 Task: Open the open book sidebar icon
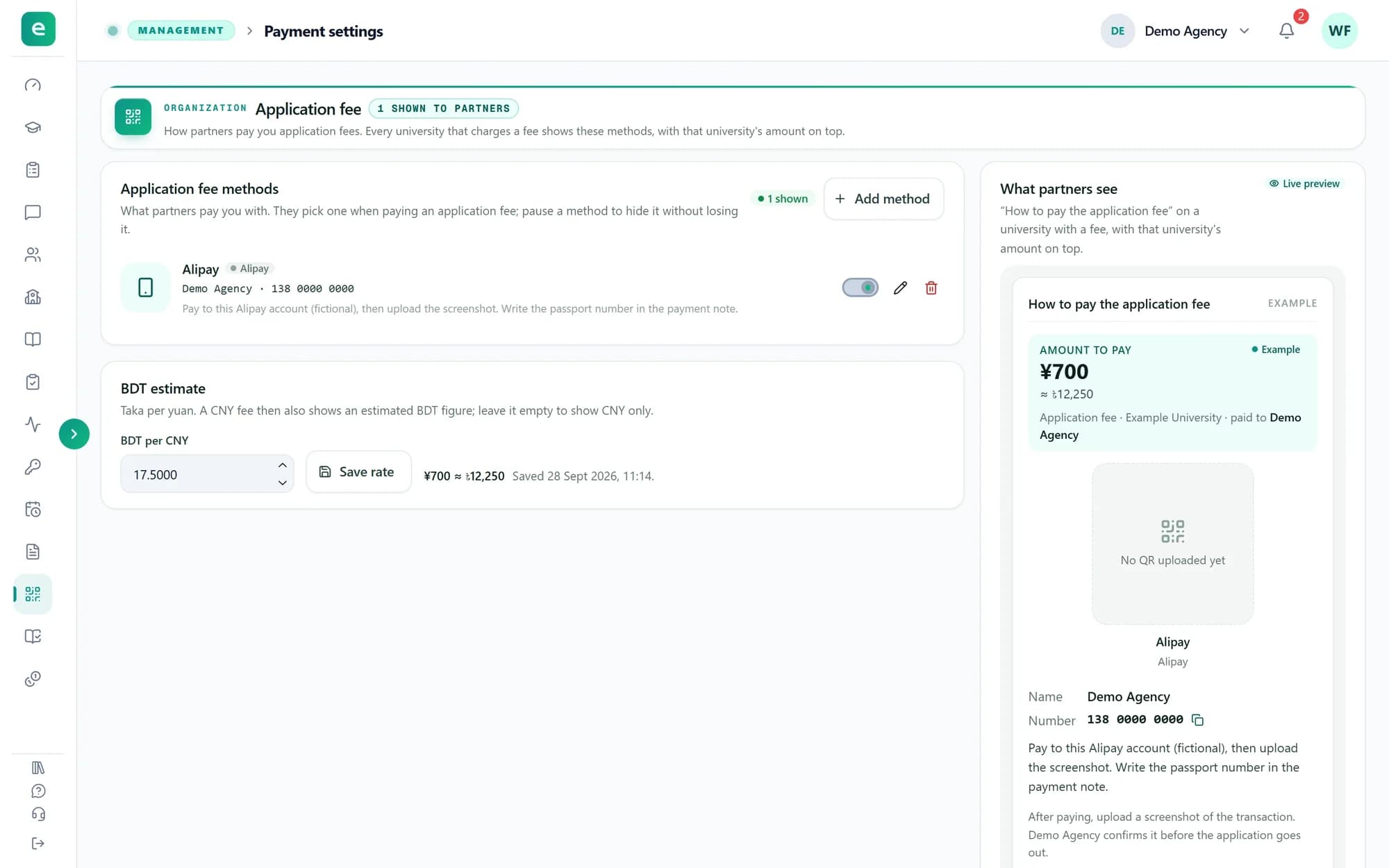pyautogui.click(x=33, y=340)
